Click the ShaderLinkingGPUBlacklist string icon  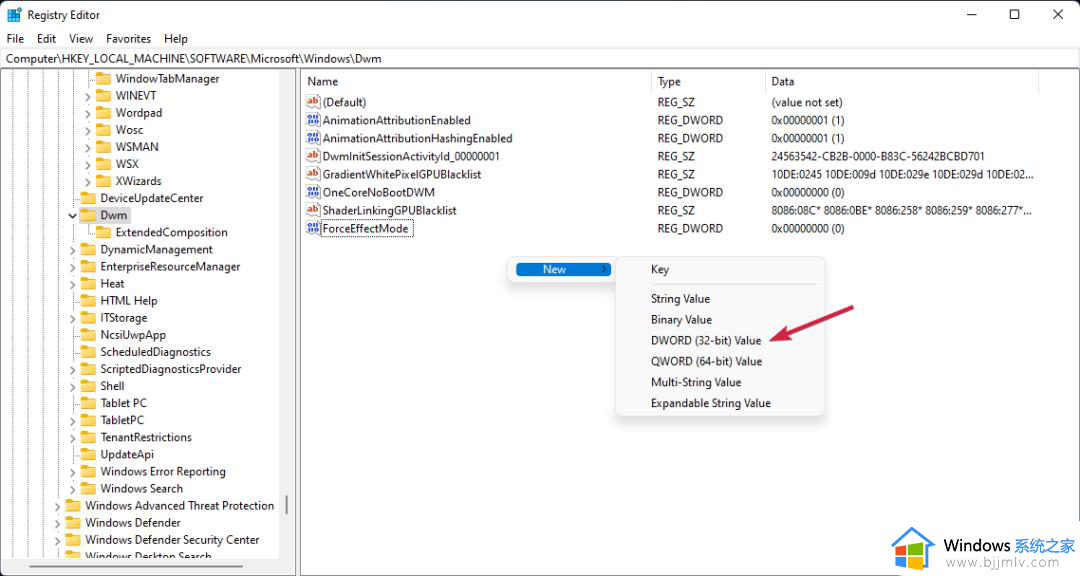coord(313,210)
